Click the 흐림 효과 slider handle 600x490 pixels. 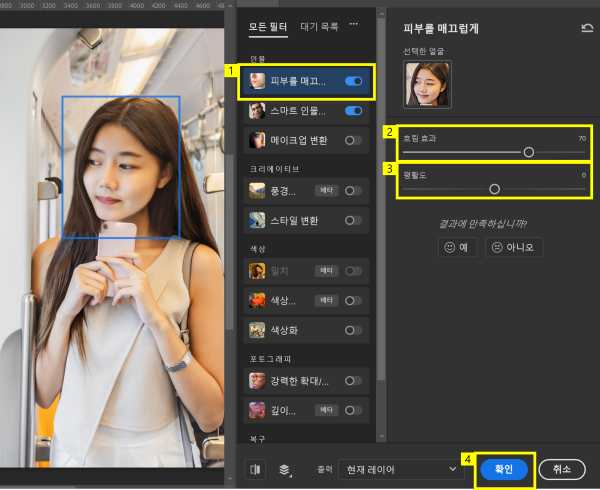pos(529,152)
